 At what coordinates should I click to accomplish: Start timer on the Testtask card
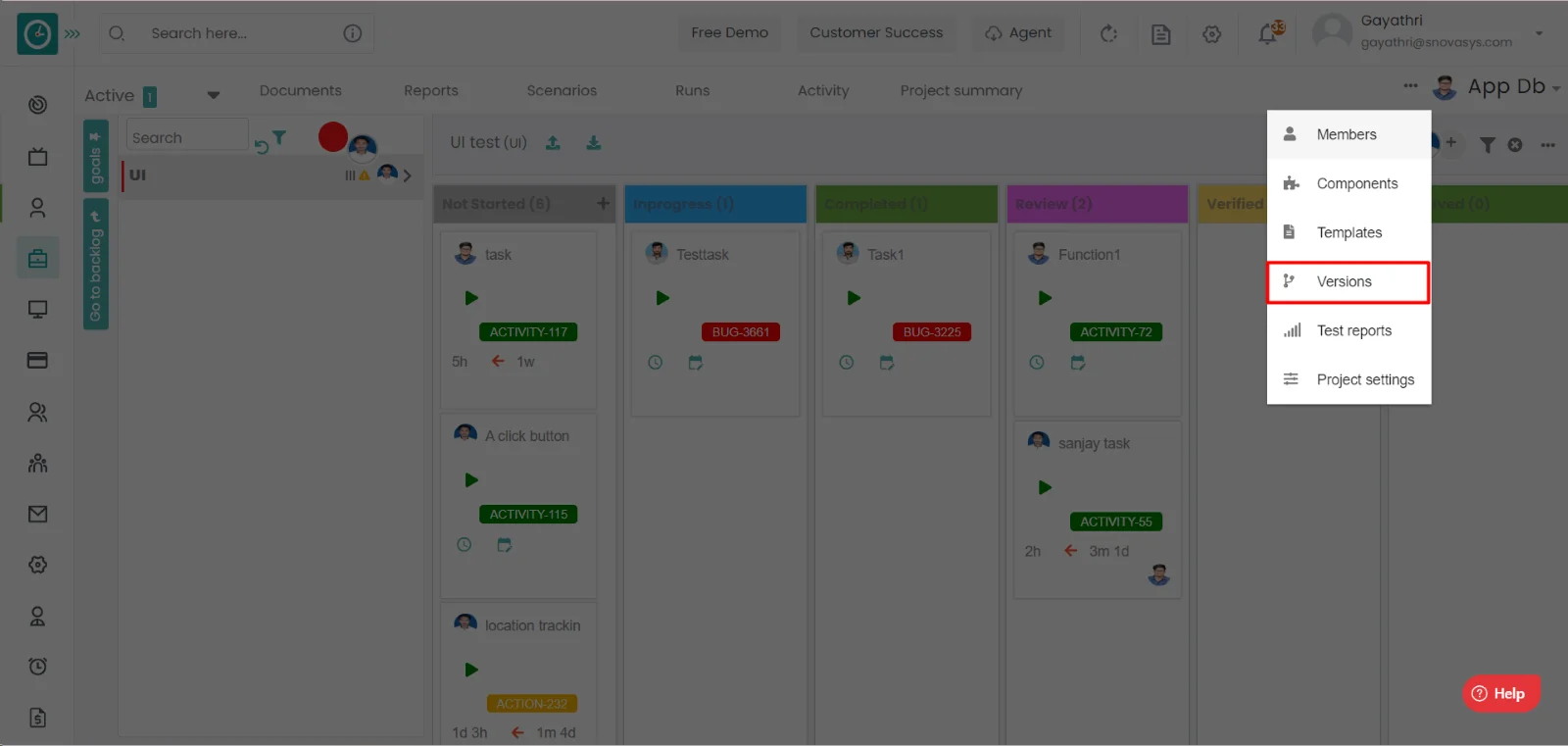pyautogui.click(x=662, y=298)
